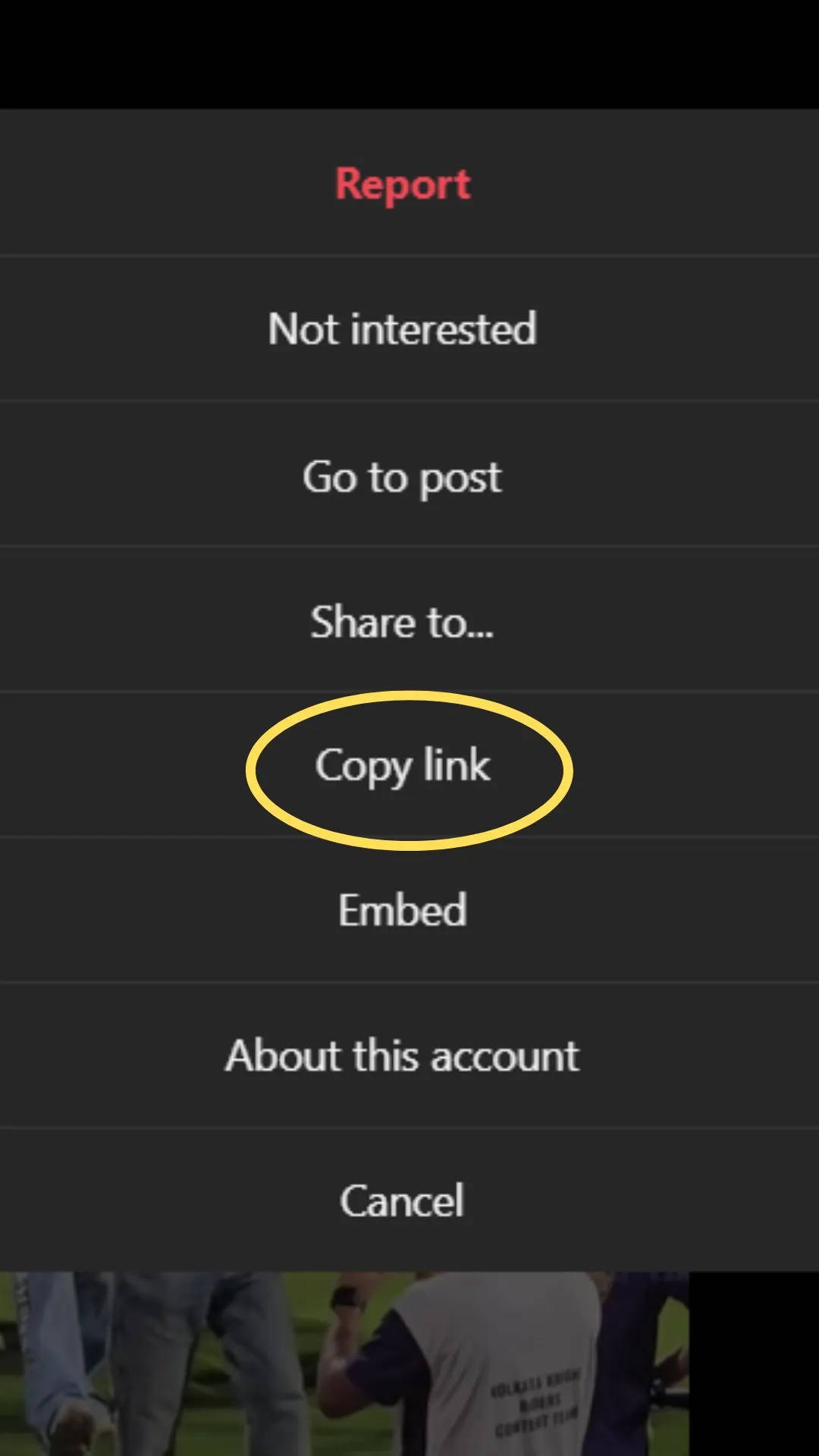
Task: Click the black strip right of the photo
Action: coord(754,1363)
